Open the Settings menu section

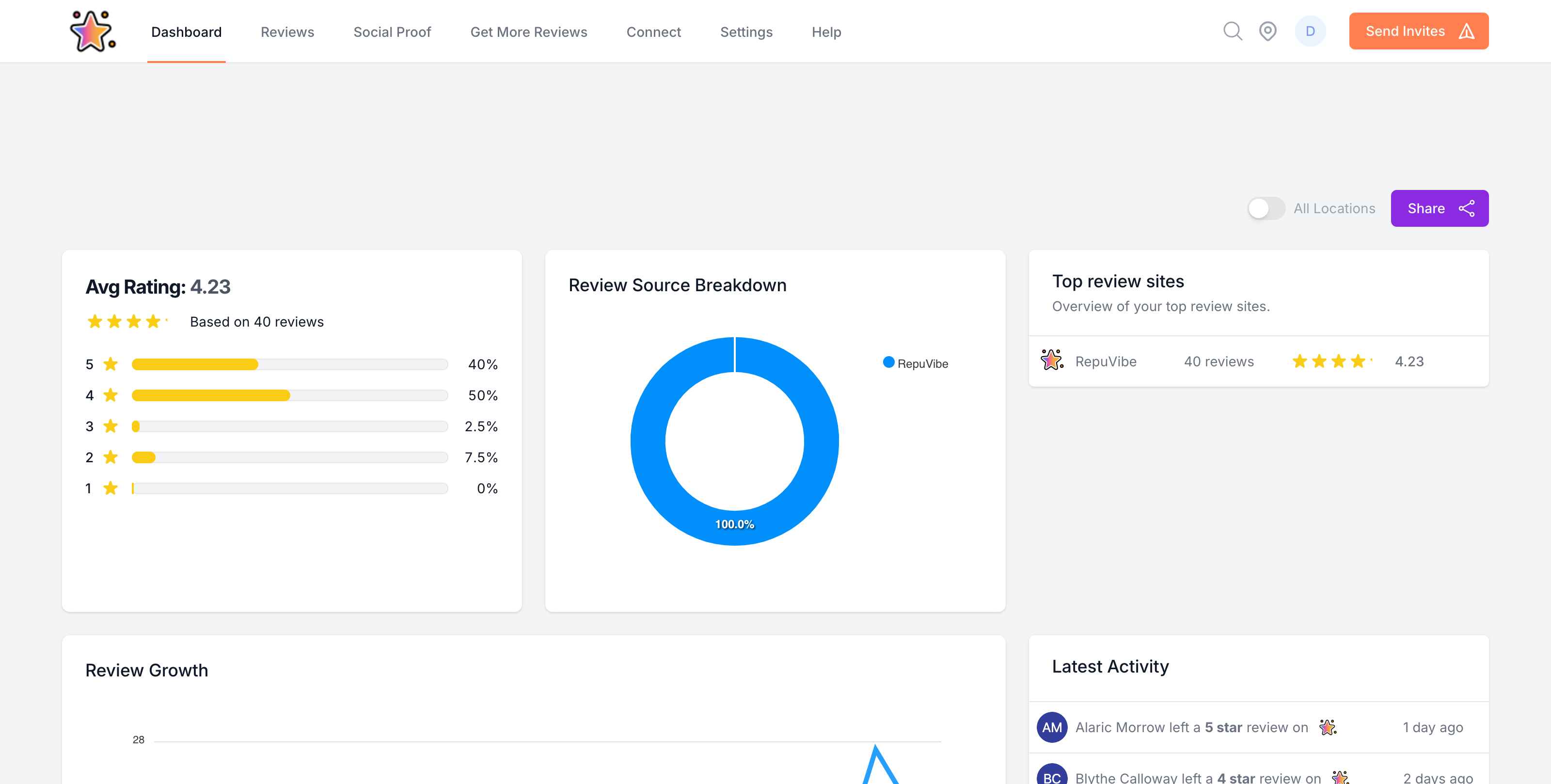pyautogui.click(x=745, y=31)
